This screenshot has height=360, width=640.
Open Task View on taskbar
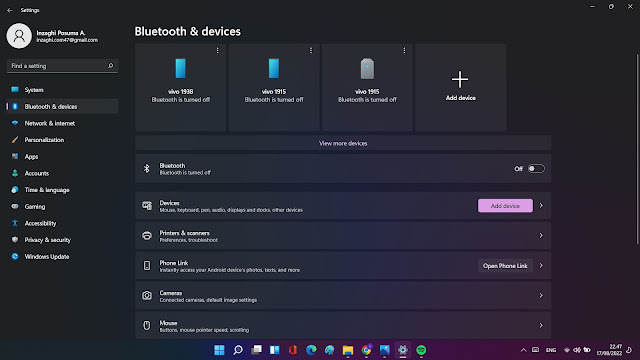256,350
